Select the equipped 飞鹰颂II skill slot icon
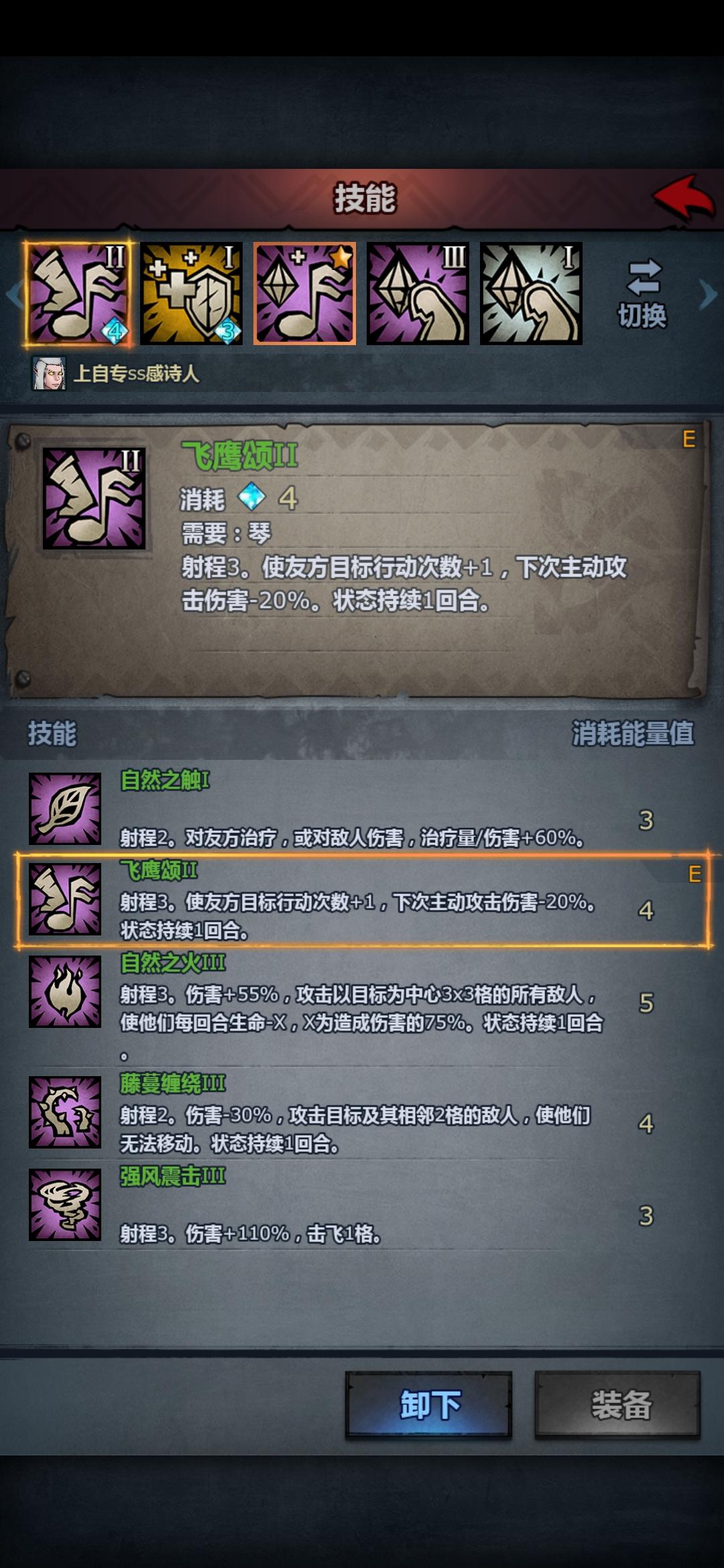The image size is (724, 1568). click(78, 294)
